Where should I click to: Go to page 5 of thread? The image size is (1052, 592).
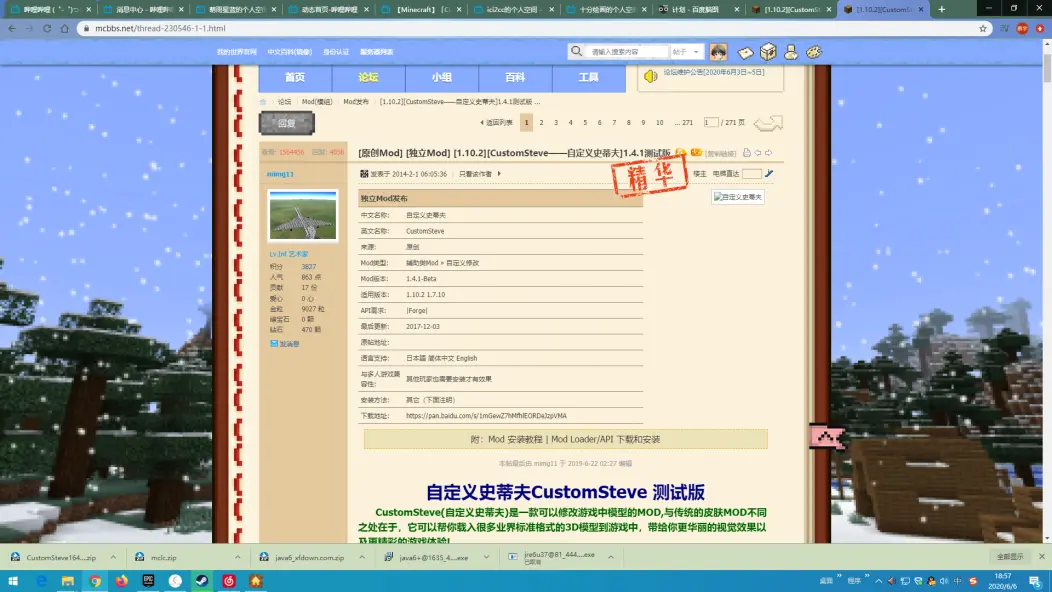click(585, 123)
